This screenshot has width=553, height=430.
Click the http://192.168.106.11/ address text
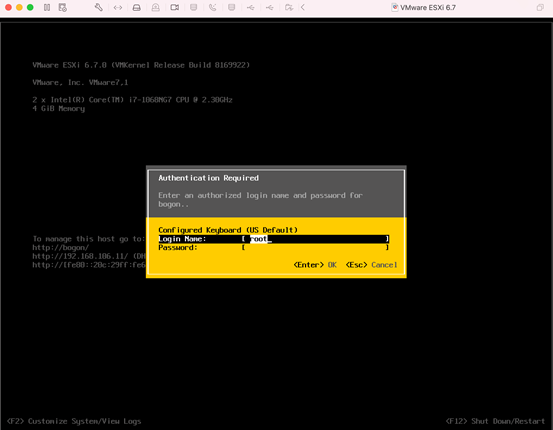pyautogui.click(x=80, y=256)
